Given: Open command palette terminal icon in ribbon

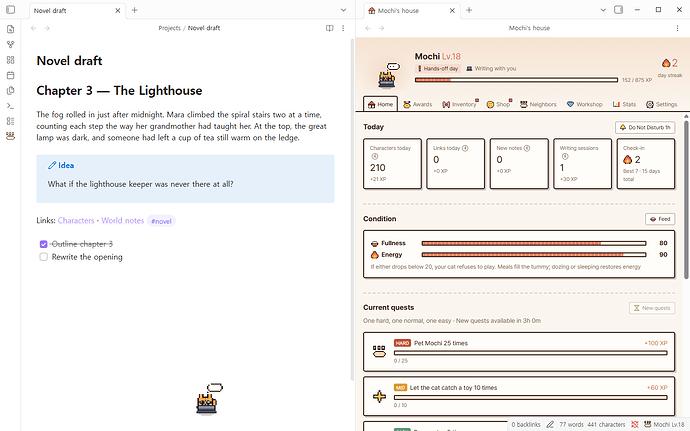Looking at the screenshot, I should 11,106.
